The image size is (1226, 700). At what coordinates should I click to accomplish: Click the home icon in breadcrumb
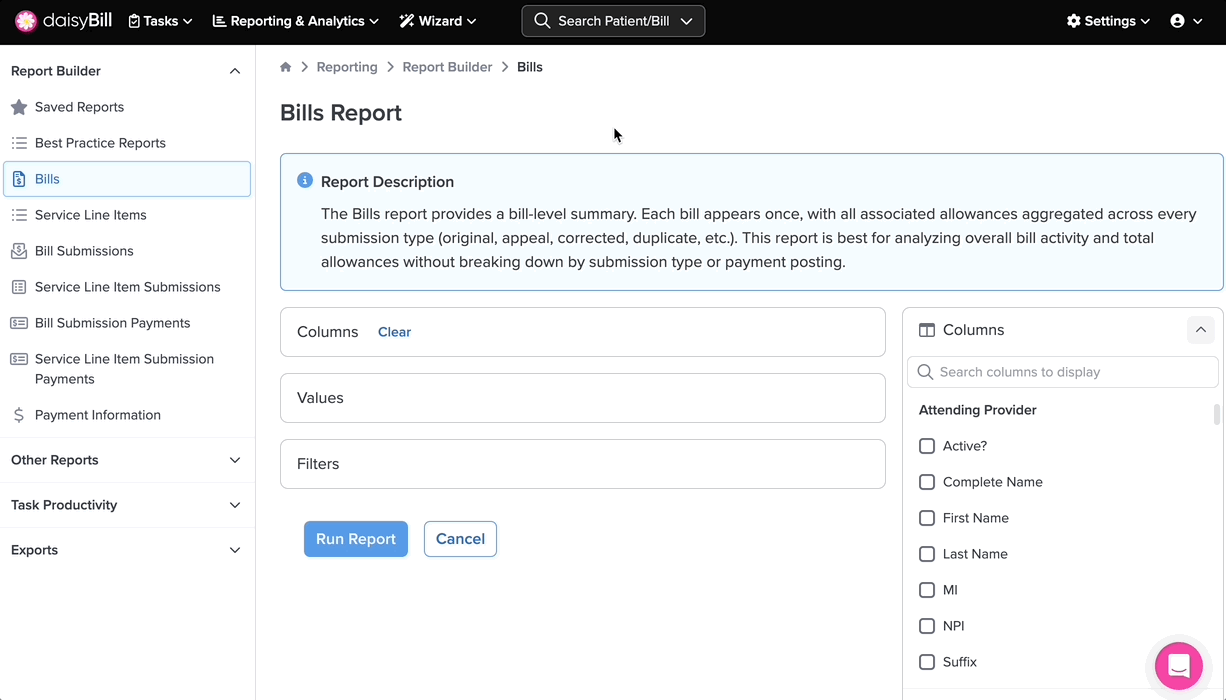tap(286, 67)
